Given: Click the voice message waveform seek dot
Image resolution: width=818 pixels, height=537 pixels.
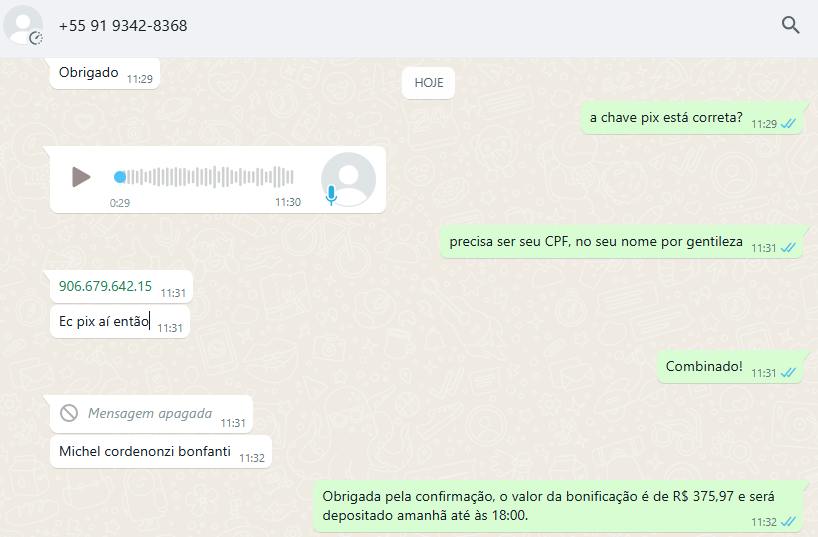Looking at the screenshot, I should coord(120,177).
